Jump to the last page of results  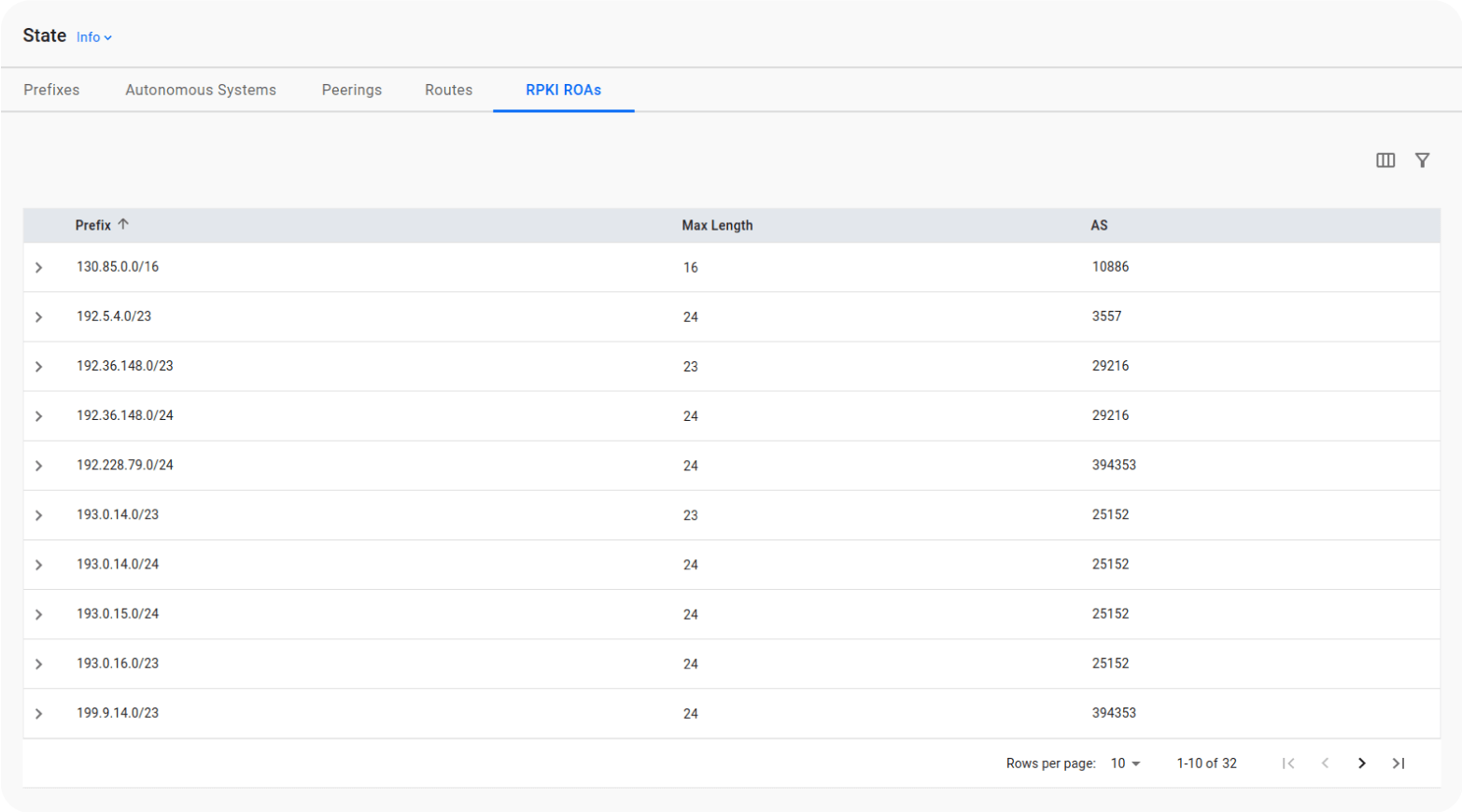tap(1398, 763)
